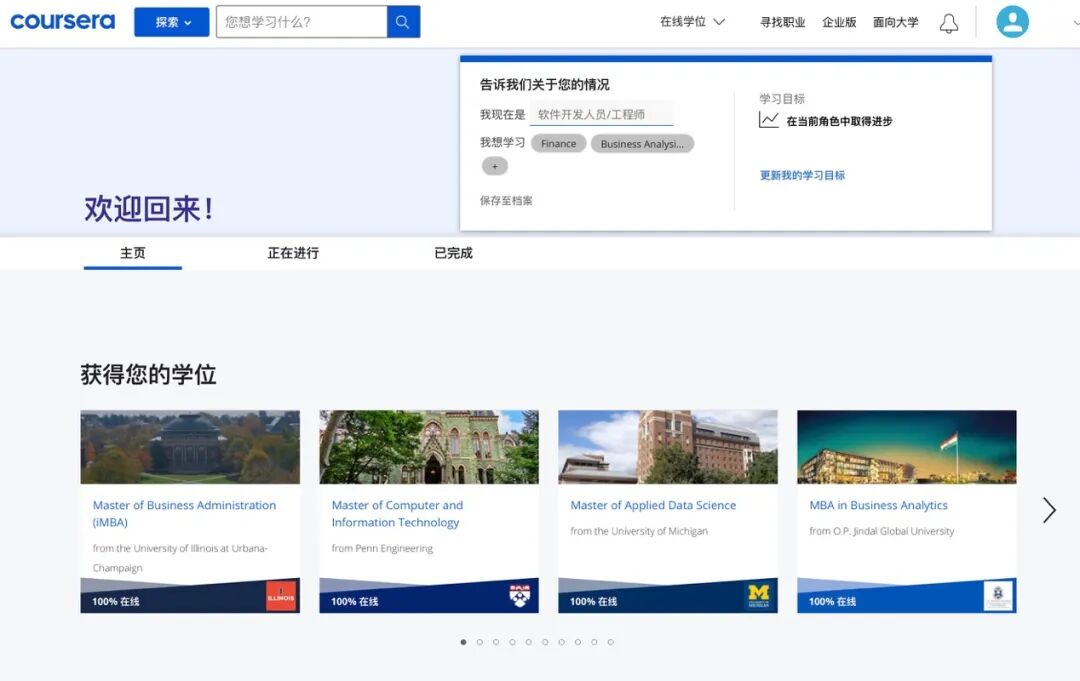Click the magnifier search button
This screenshot has width=1080, height=681.
tap(403, 22)
